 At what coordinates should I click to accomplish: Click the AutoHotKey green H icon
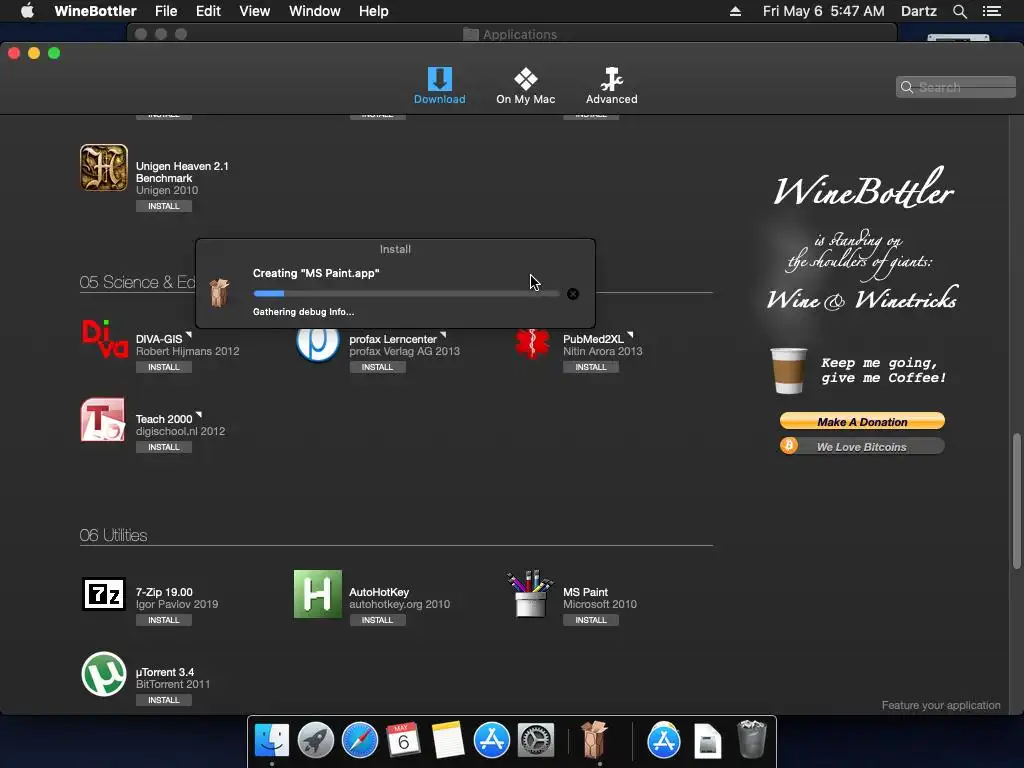317,594
